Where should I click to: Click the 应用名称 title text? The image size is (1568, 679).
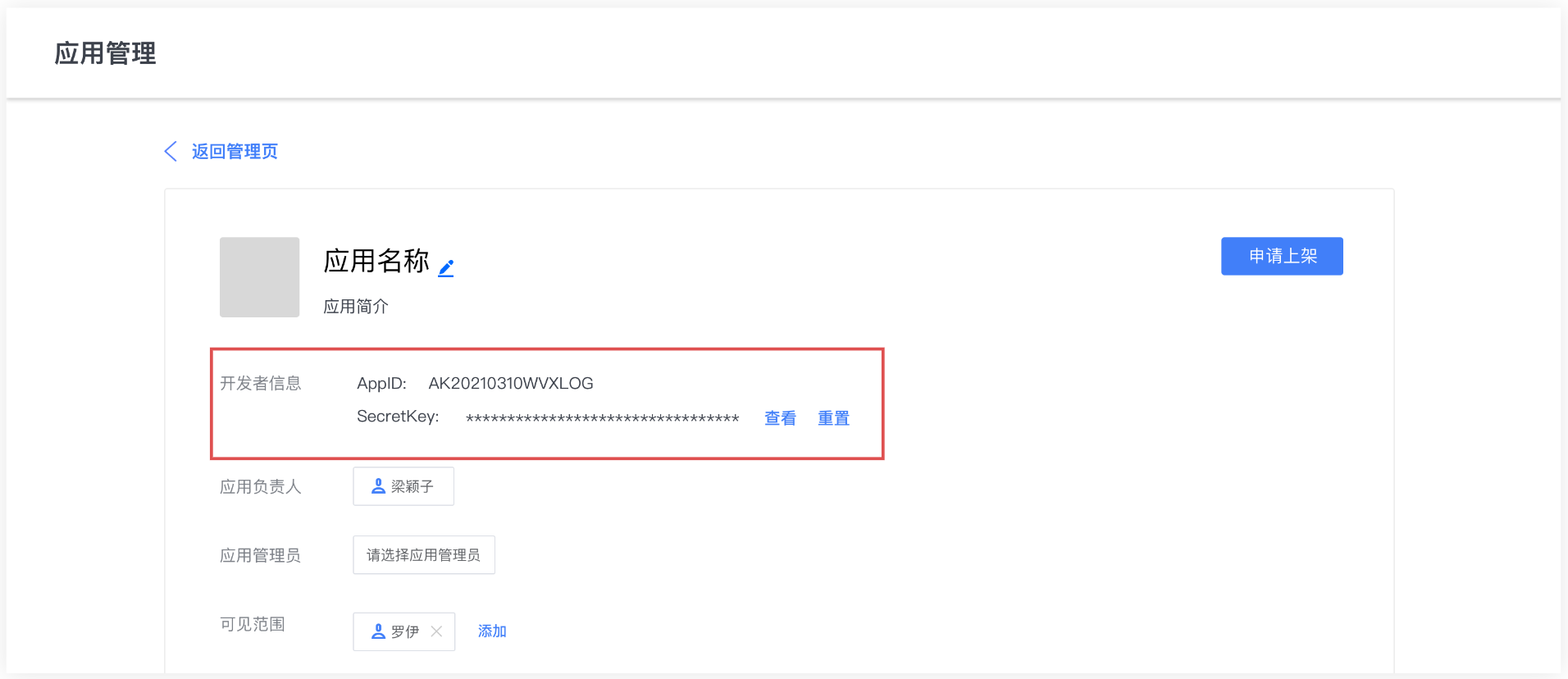click(x=376, y=261)
